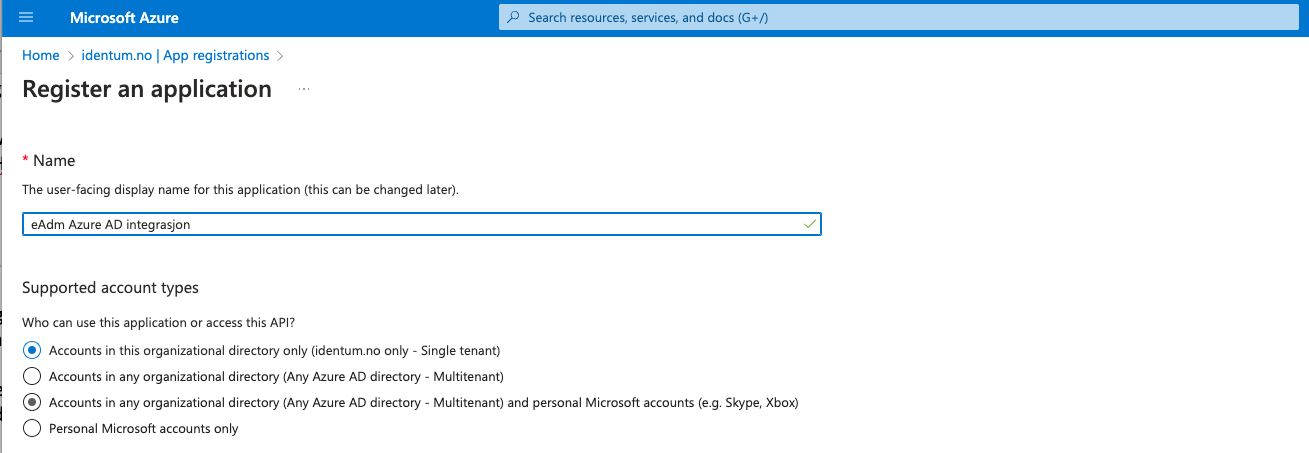Click the Name field label

54,160
